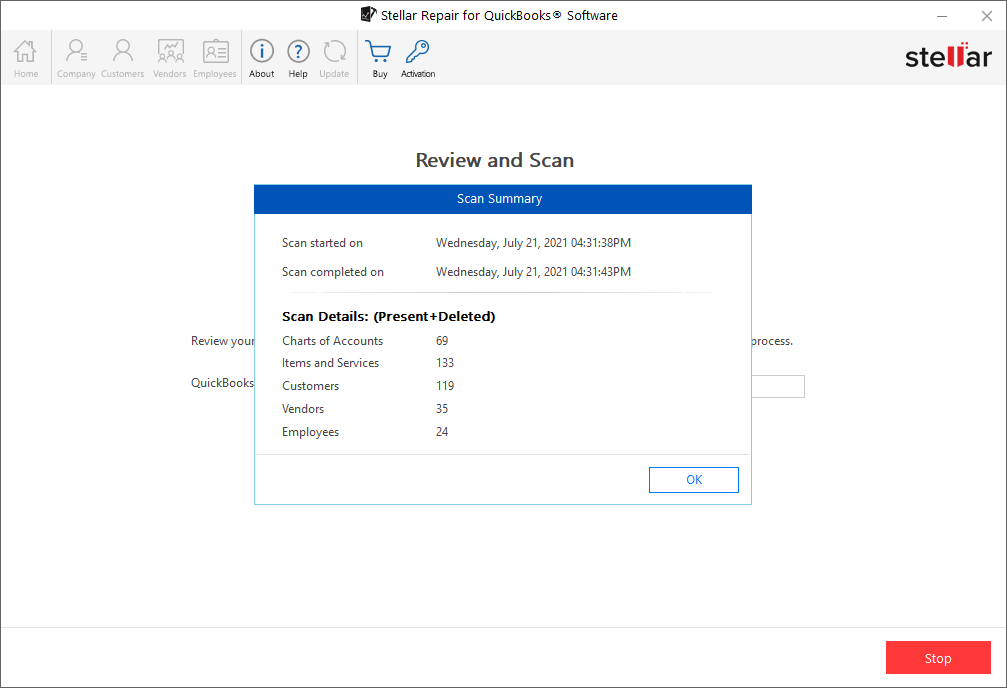Click the customers count 119
1007x688 pixels.
pyautogui.click(x=445, y=386)
